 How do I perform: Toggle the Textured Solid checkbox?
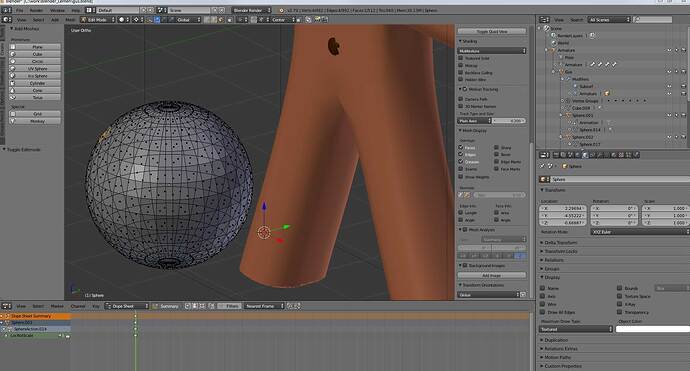(461, 58)
